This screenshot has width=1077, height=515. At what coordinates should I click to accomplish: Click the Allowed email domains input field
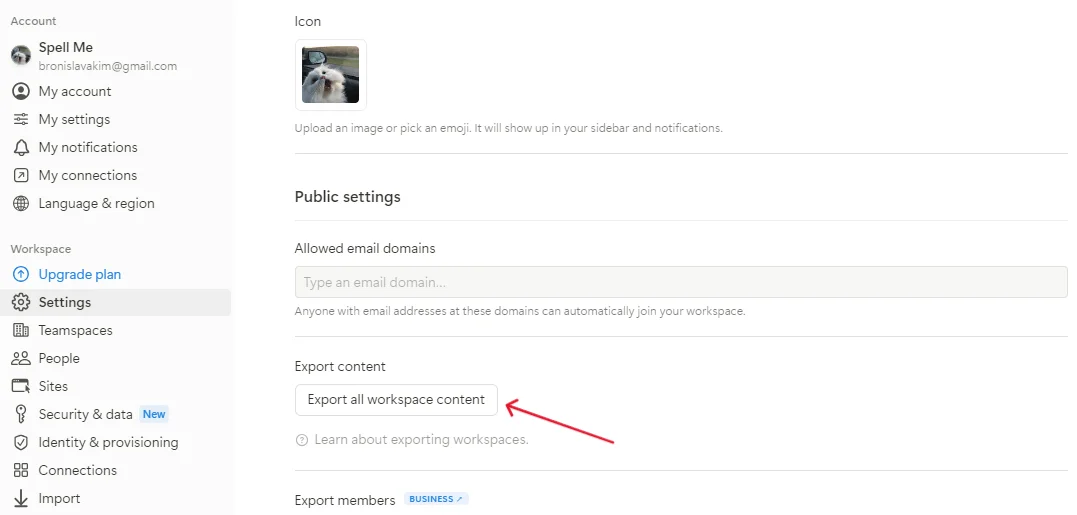pos(680,282)
